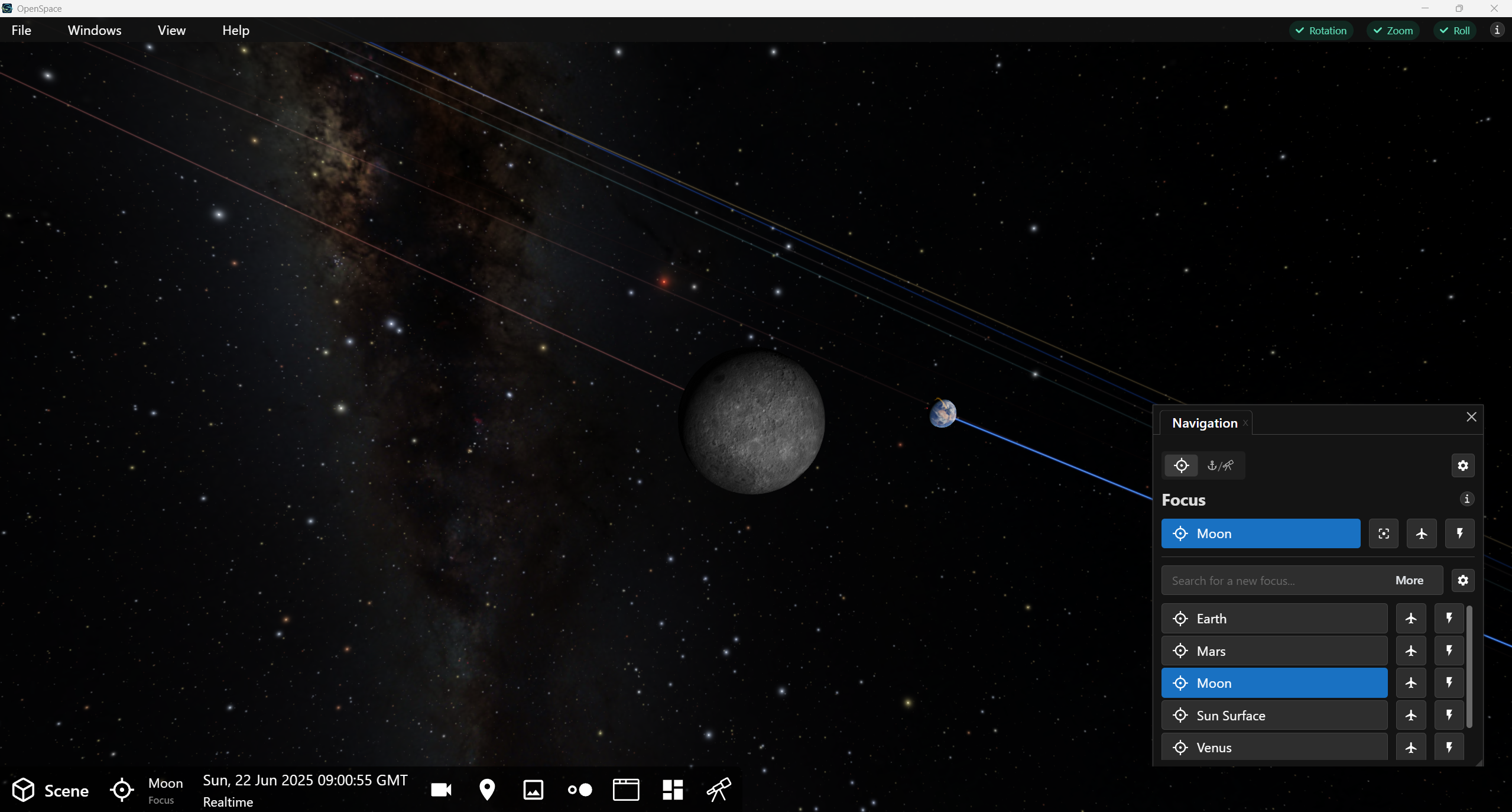
Task: Toggle Rotation friction
Action: point(1321,31)
